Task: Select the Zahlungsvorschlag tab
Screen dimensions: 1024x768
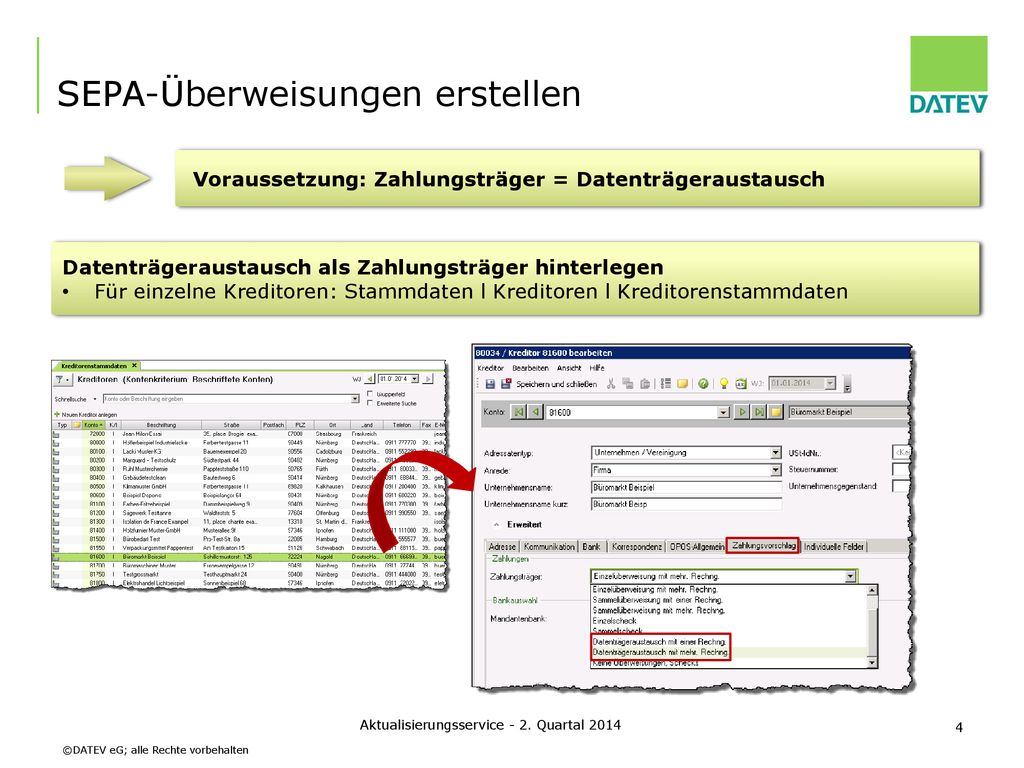Action: 763,545
